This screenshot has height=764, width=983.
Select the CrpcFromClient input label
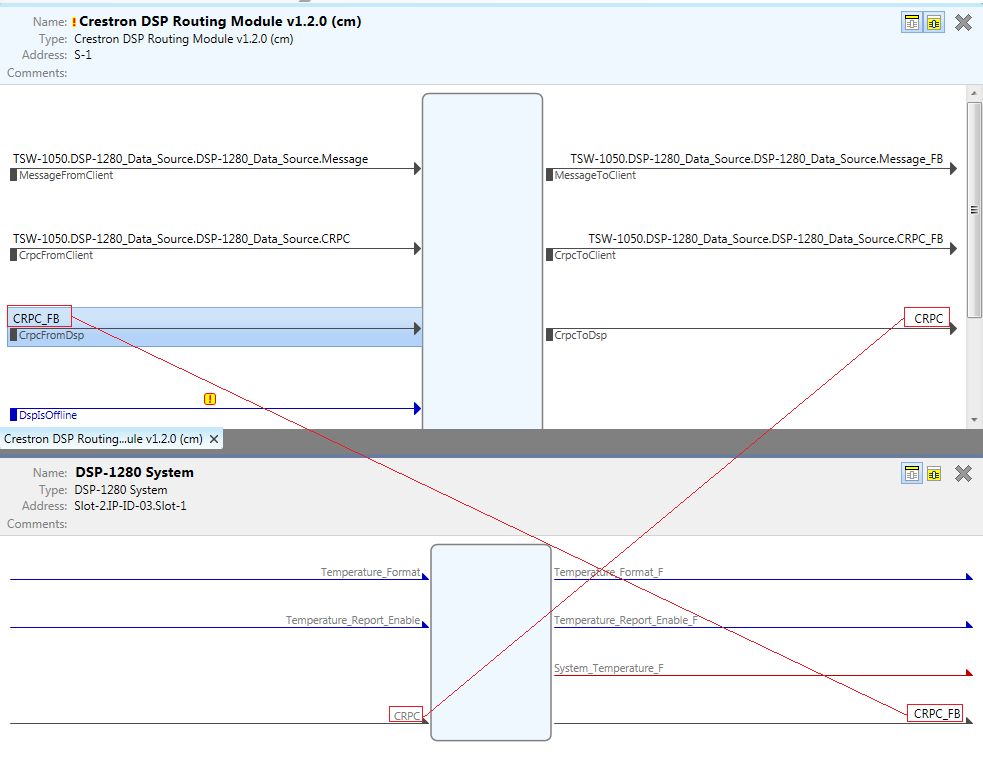(56, 255)
